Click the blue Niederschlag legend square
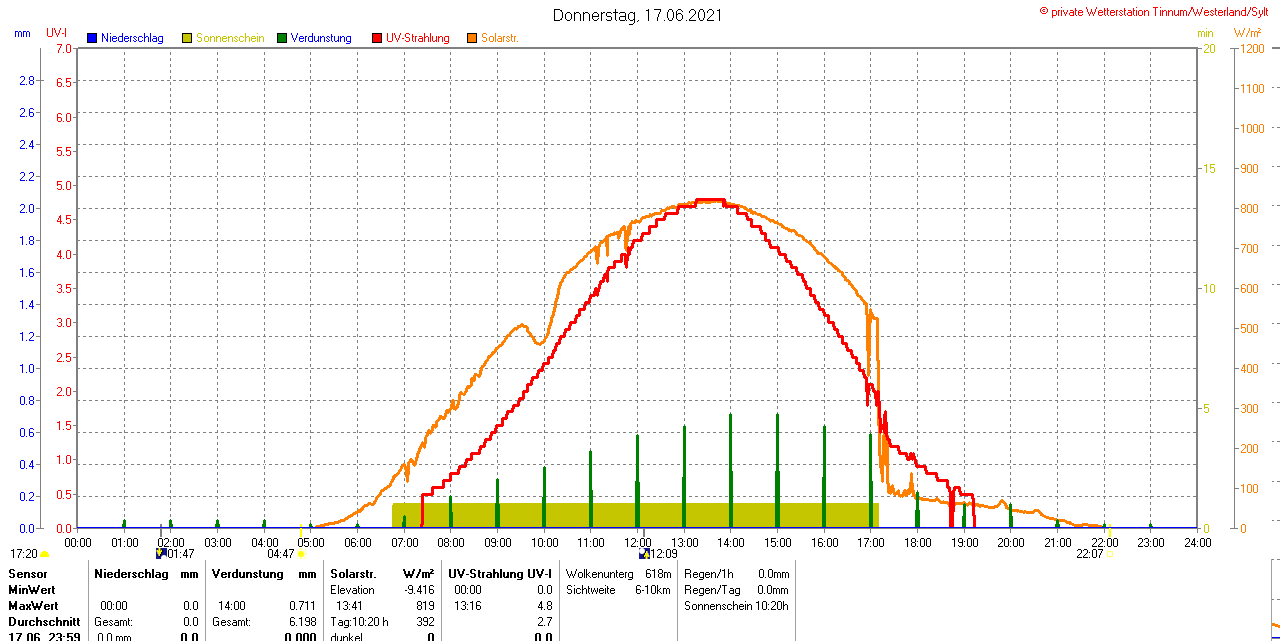Image resolution: width=1280 pixels, height=641 pixels. tap(92, 38)
